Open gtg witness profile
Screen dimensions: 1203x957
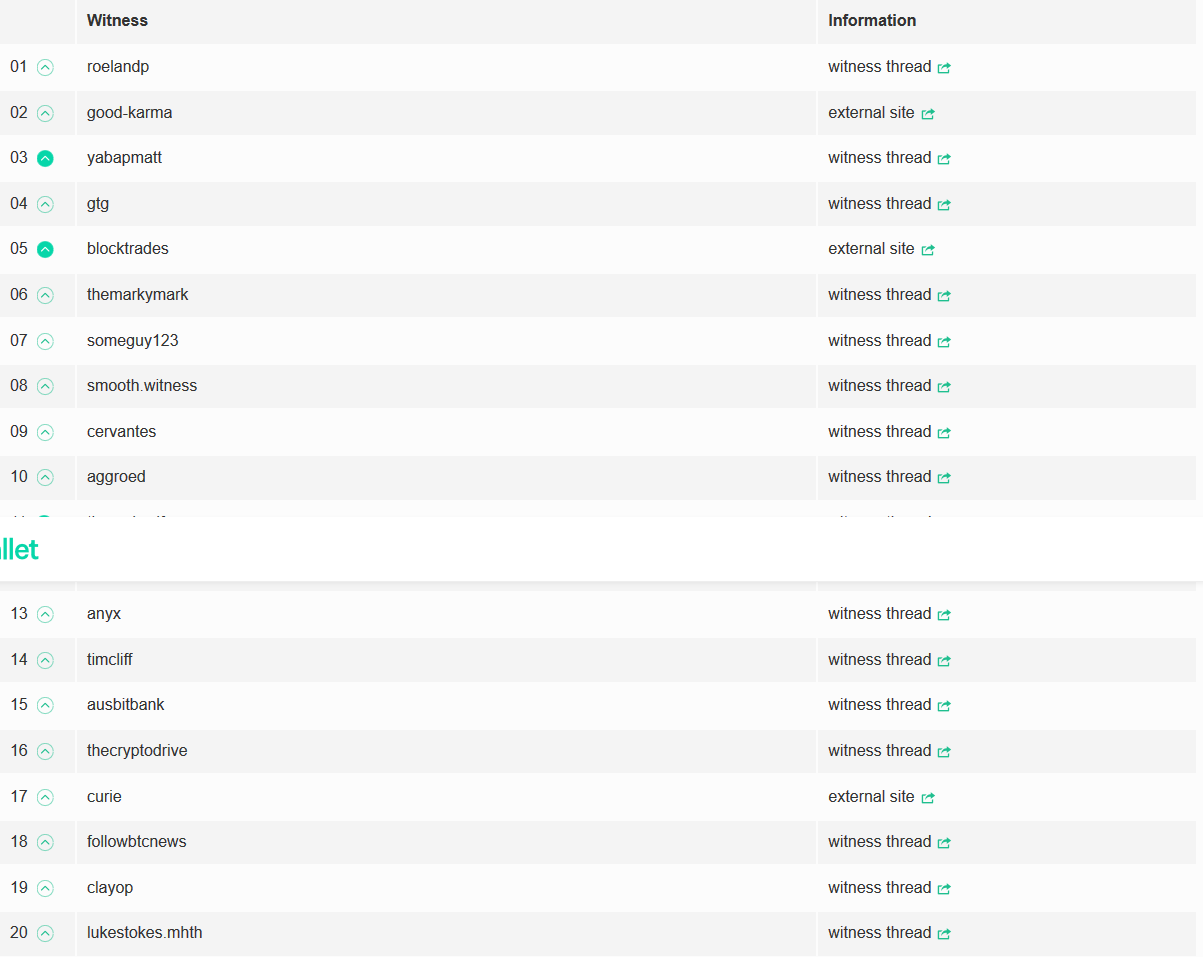tap(98, 204)
